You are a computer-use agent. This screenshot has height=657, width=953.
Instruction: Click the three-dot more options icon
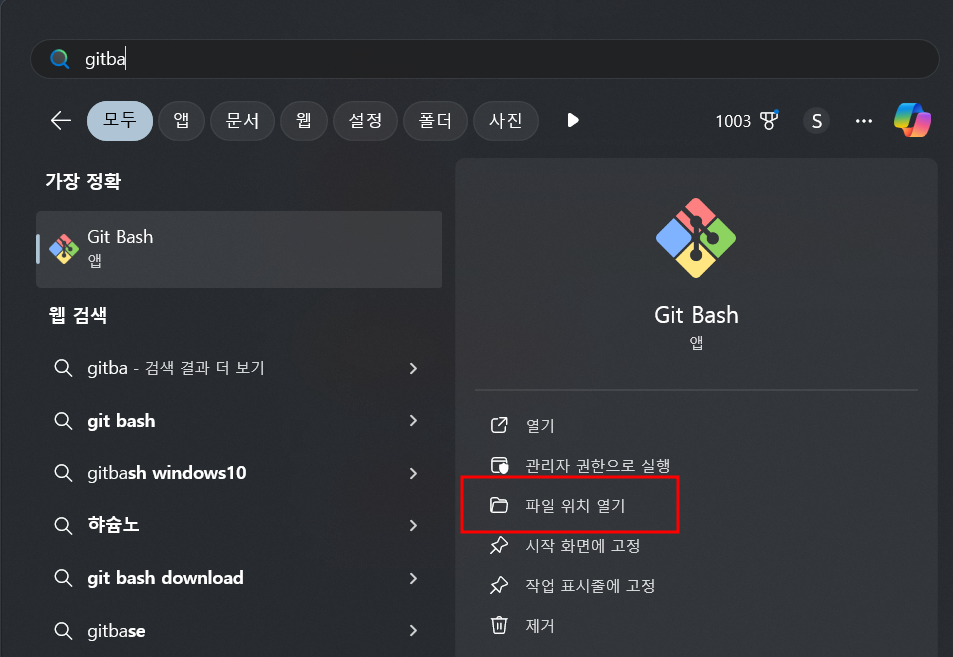864,121
